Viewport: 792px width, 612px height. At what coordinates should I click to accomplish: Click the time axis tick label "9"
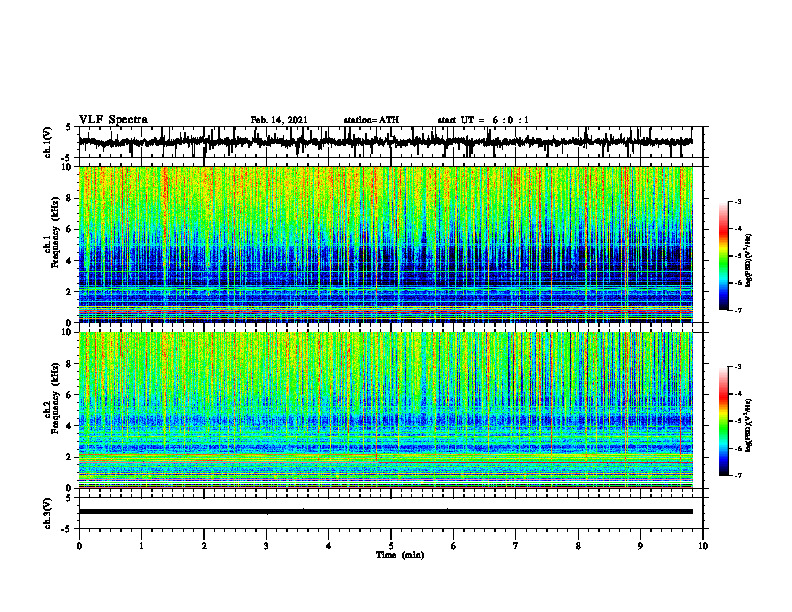640,546
